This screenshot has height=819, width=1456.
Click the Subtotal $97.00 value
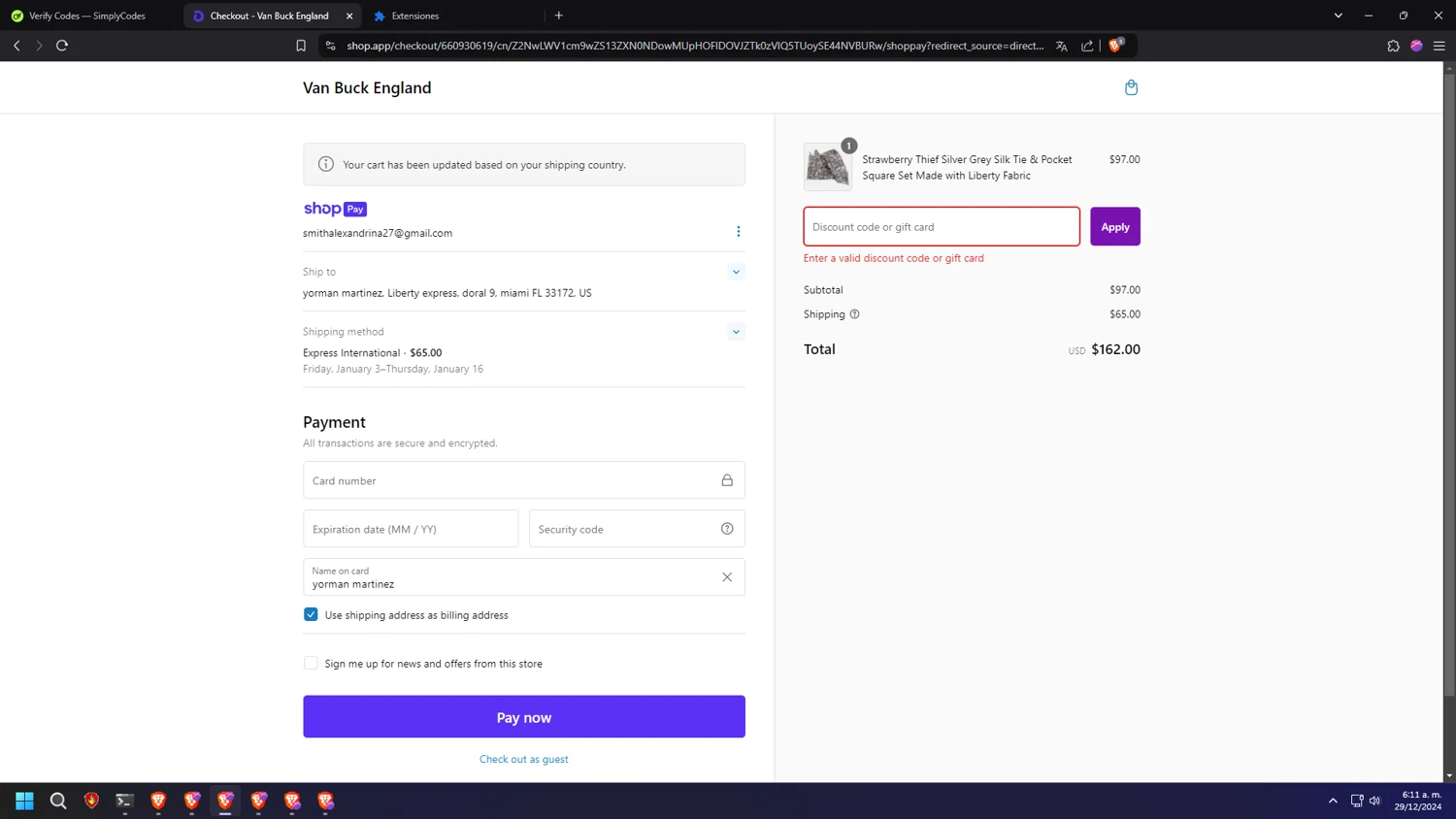click(1125, 289)
